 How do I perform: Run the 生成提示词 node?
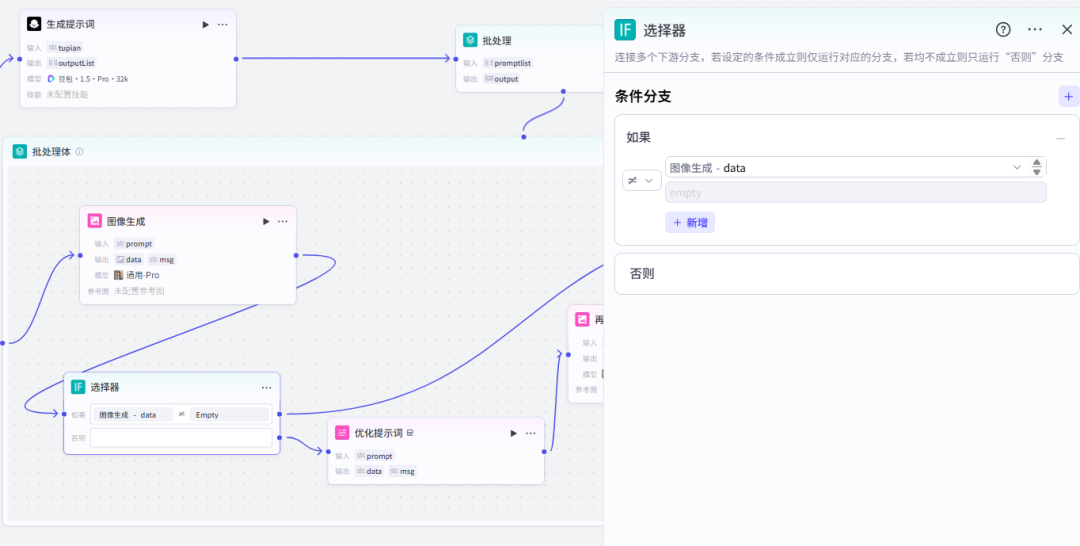[205, 25]
